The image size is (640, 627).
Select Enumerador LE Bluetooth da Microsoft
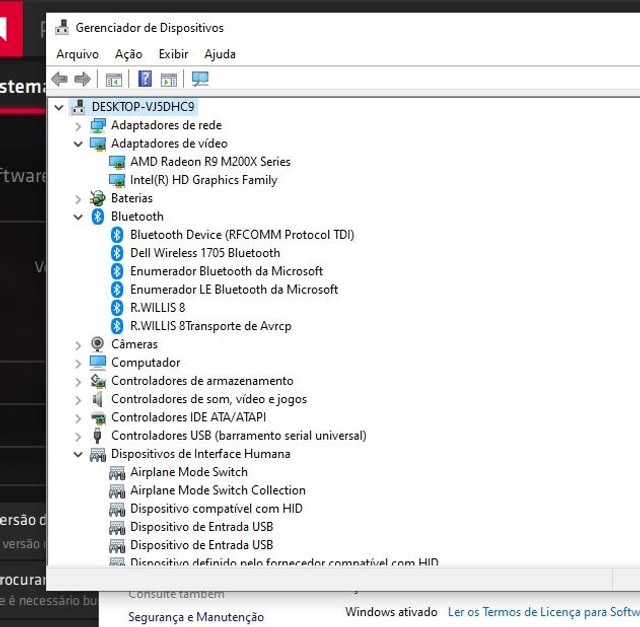(x=234, y=289)
